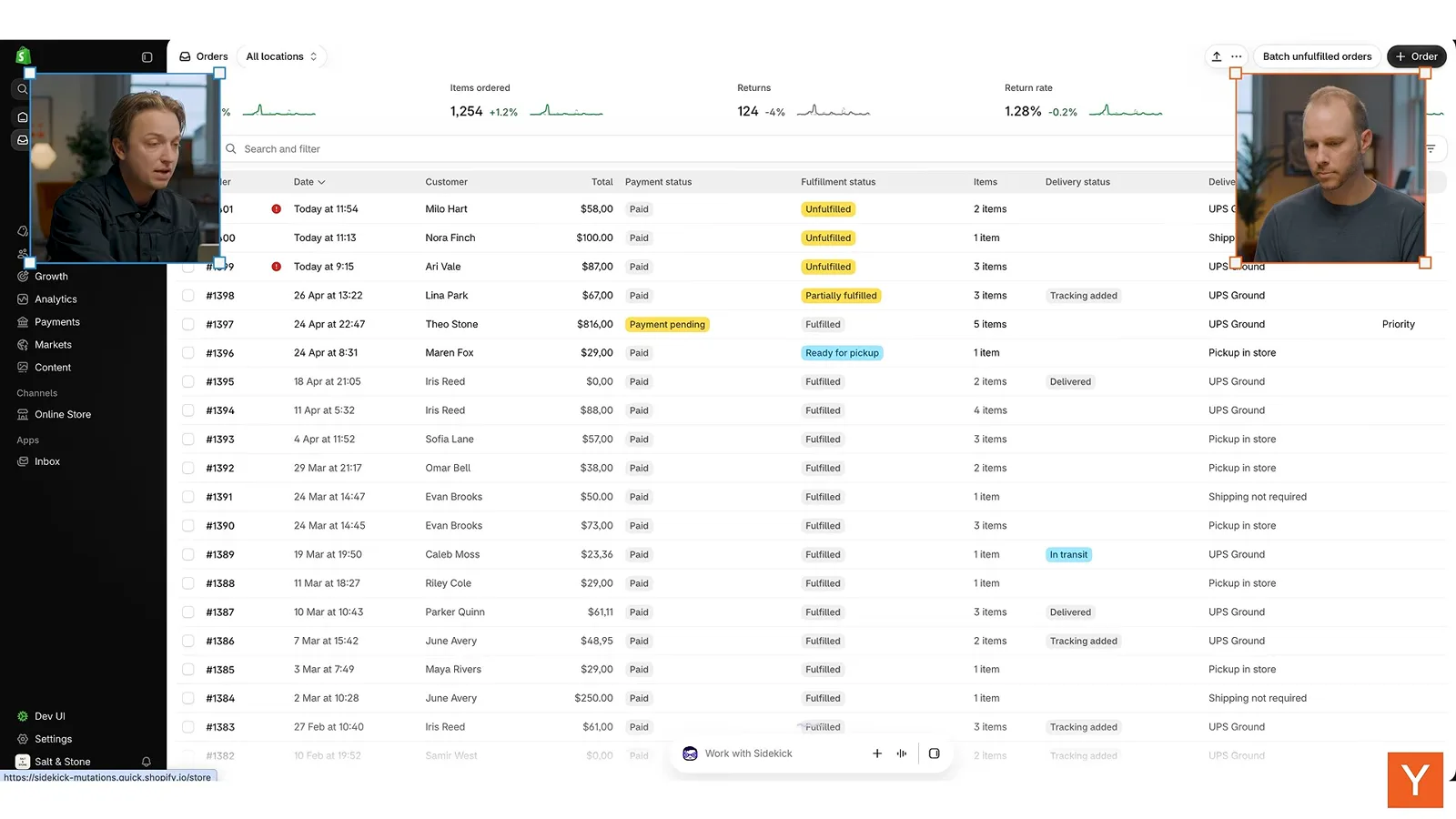Start voice input in Sidekick bar

pos(902,753)
